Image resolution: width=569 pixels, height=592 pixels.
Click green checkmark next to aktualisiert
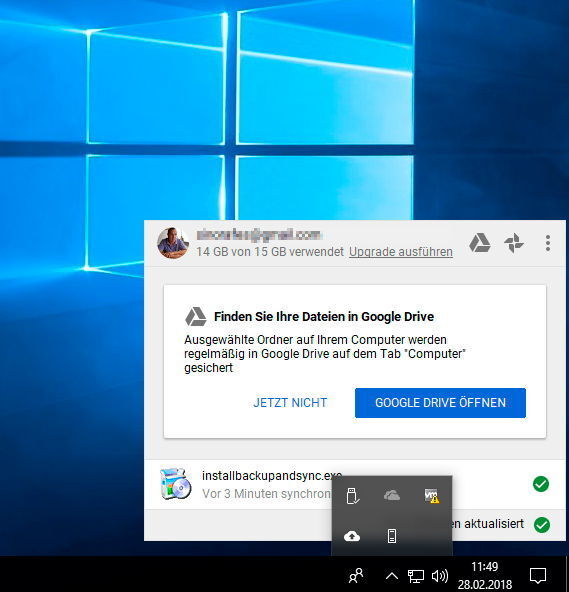tap(542, 524)
